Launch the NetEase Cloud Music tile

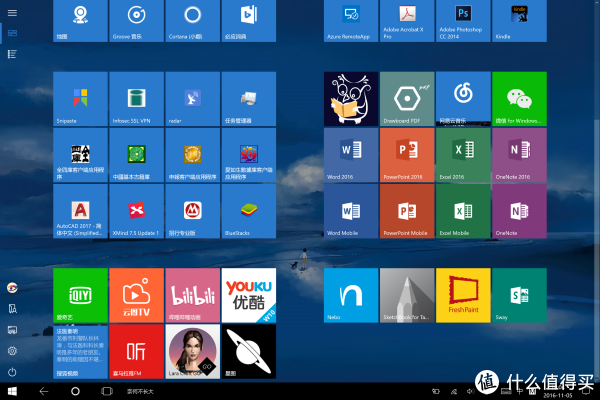pos(463,99)
